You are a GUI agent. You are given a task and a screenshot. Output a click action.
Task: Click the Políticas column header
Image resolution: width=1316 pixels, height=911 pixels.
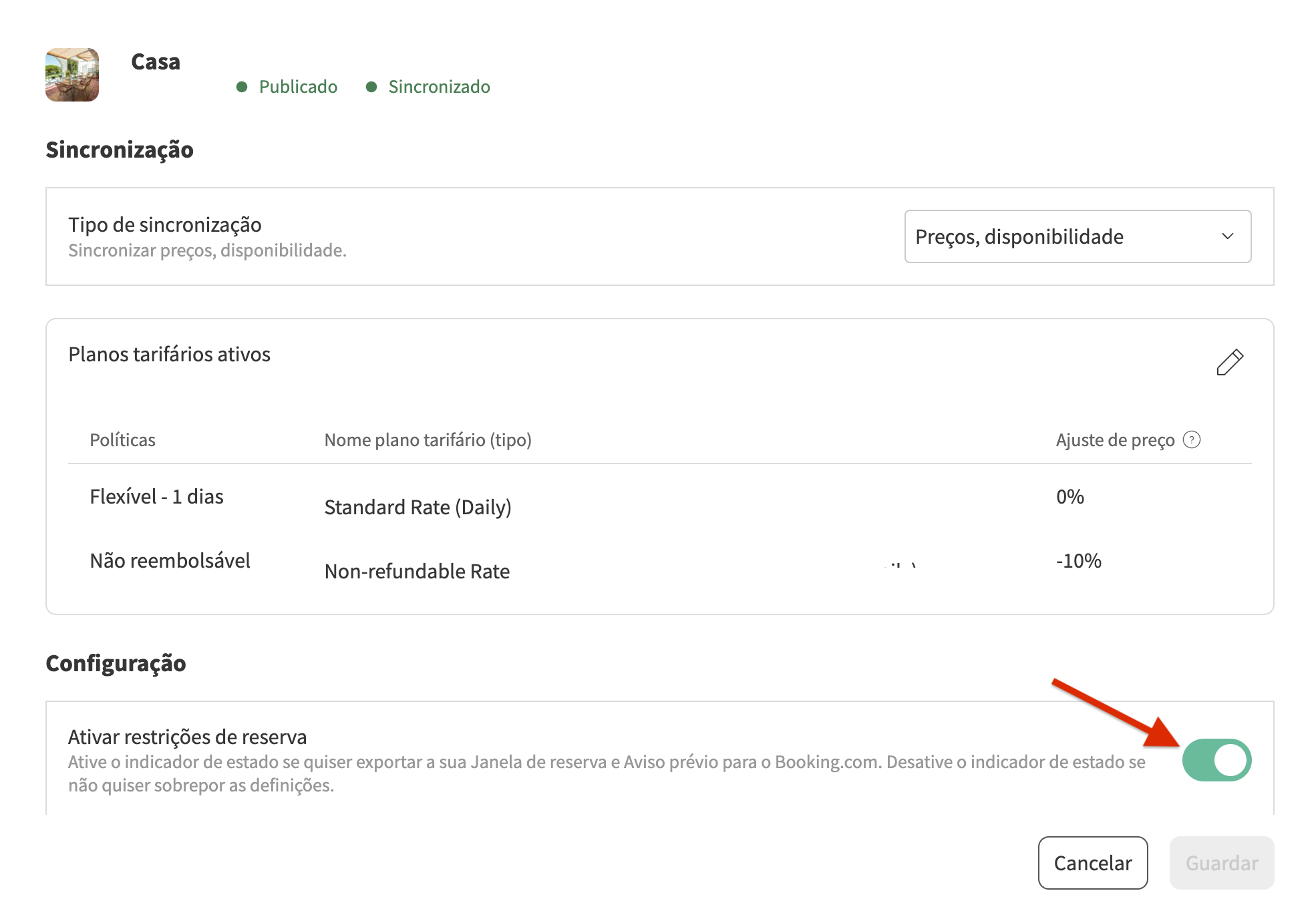click(122, 440)
